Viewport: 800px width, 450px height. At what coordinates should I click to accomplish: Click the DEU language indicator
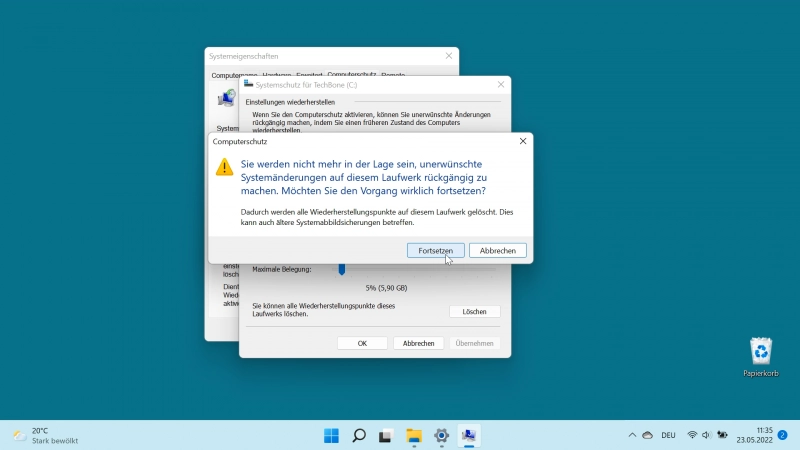[668, 435]
